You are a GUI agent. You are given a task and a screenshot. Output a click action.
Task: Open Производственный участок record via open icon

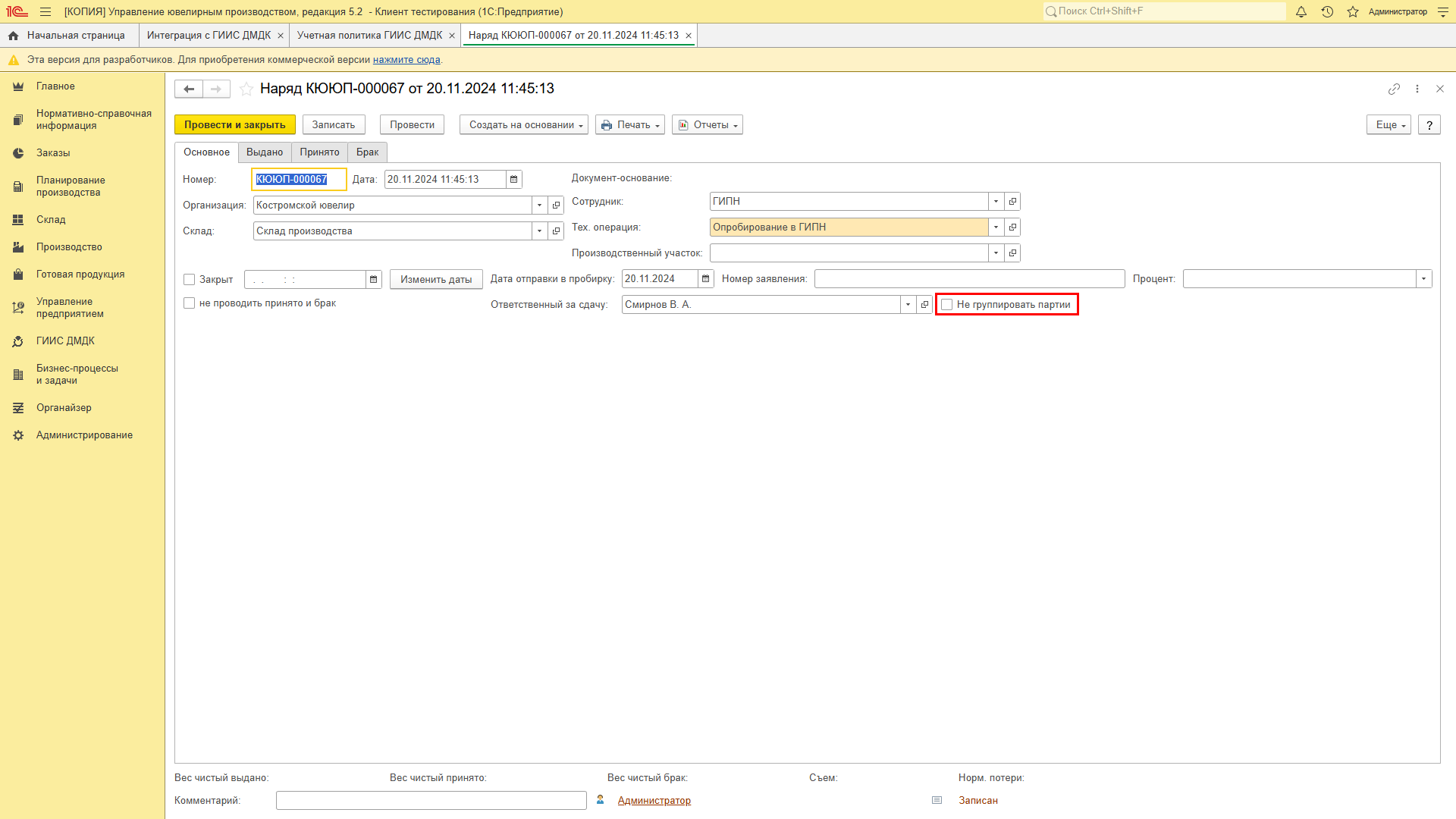1012,253
